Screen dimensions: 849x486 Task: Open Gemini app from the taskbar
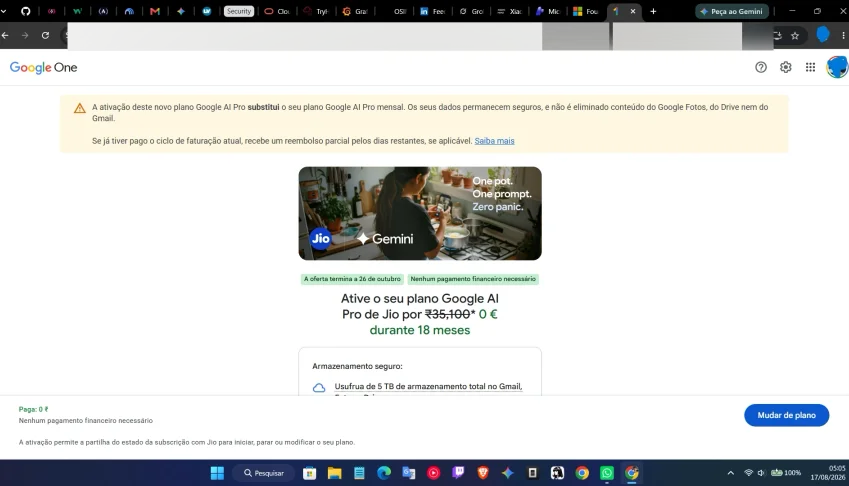point(507,473)
